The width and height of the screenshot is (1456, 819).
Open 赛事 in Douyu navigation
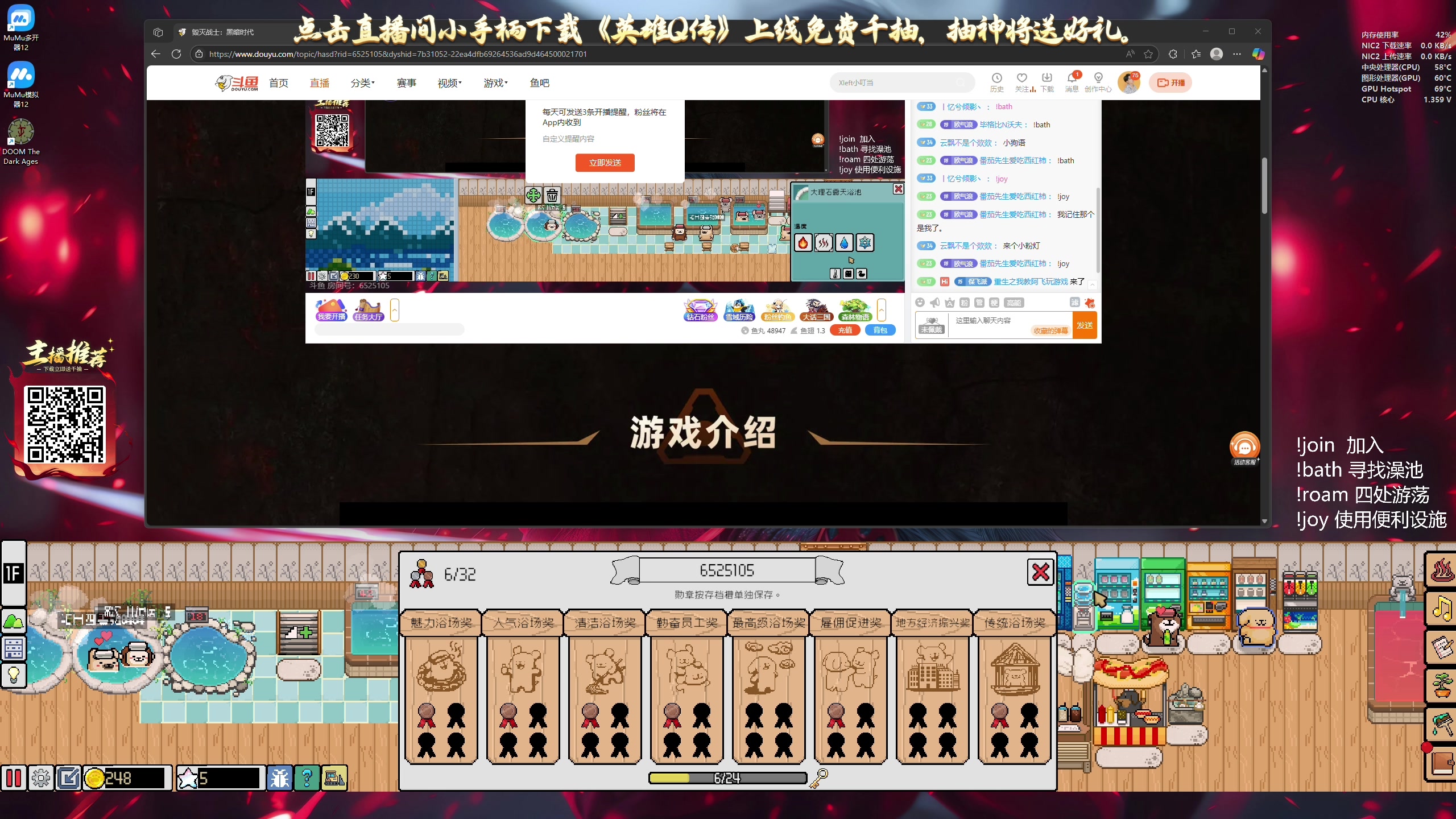click(406, 83)
